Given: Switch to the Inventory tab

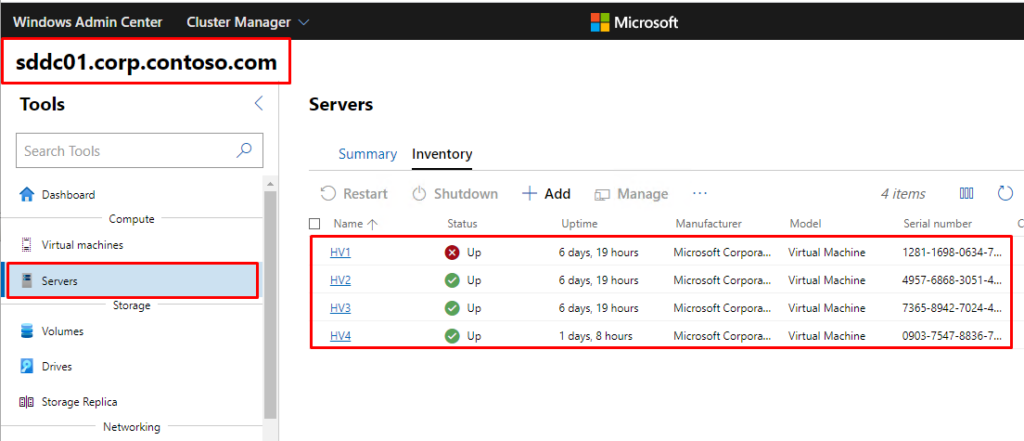Looking at the screenshot, I should 442,154.
